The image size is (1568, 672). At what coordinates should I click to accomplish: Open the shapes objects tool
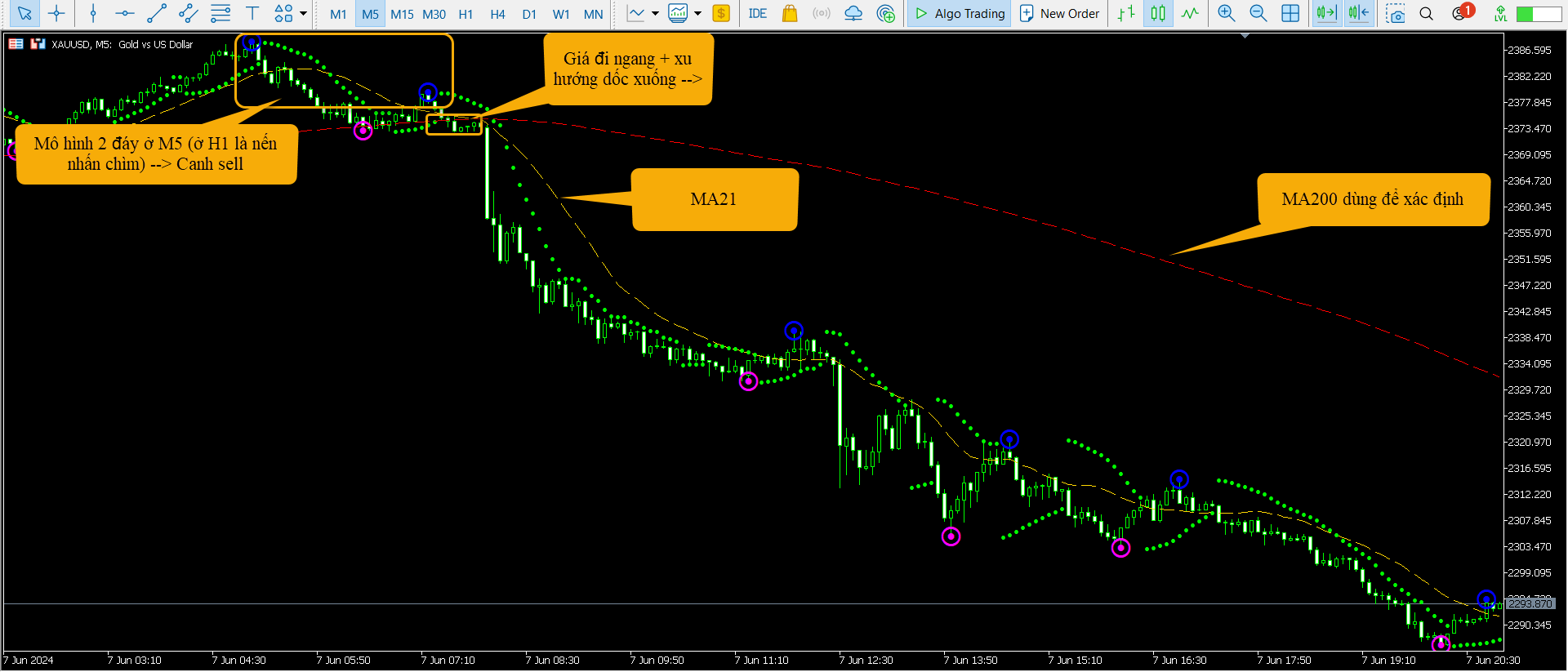(x=283, y=13)
